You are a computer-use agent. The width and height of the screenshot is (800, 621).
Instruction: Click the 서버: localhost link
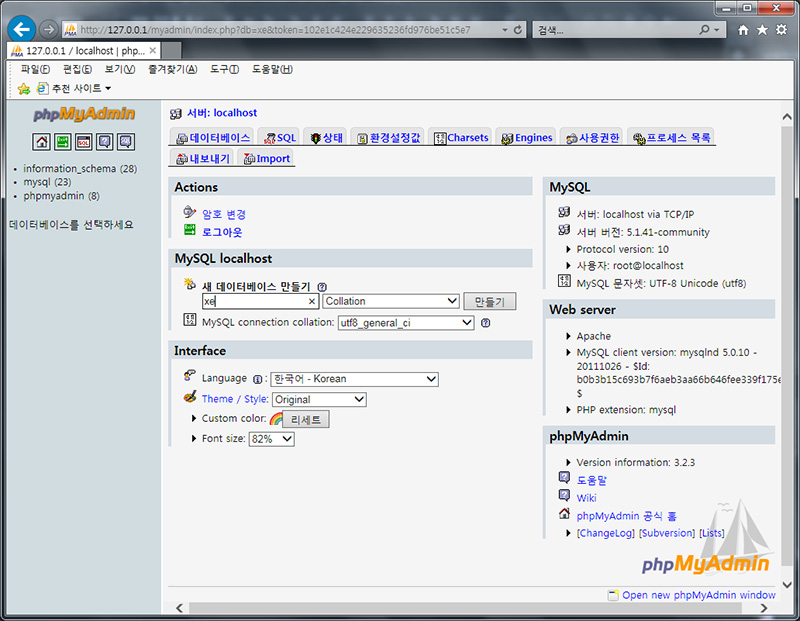pos(222,113)
